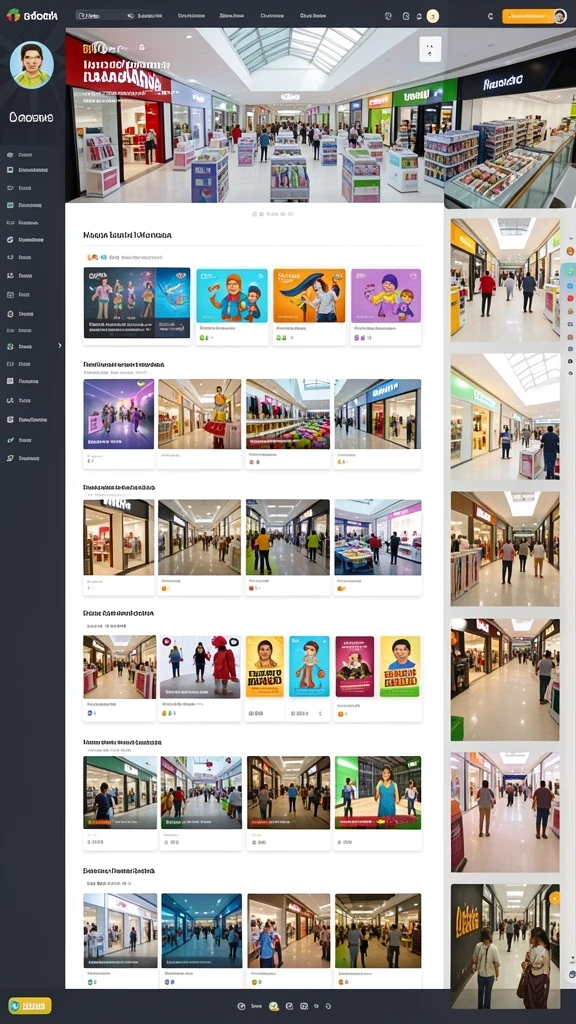Screen dimensions: 576x1024
Task: Click the yellow circular icon beside the bell
Action: tap(432, 16)
